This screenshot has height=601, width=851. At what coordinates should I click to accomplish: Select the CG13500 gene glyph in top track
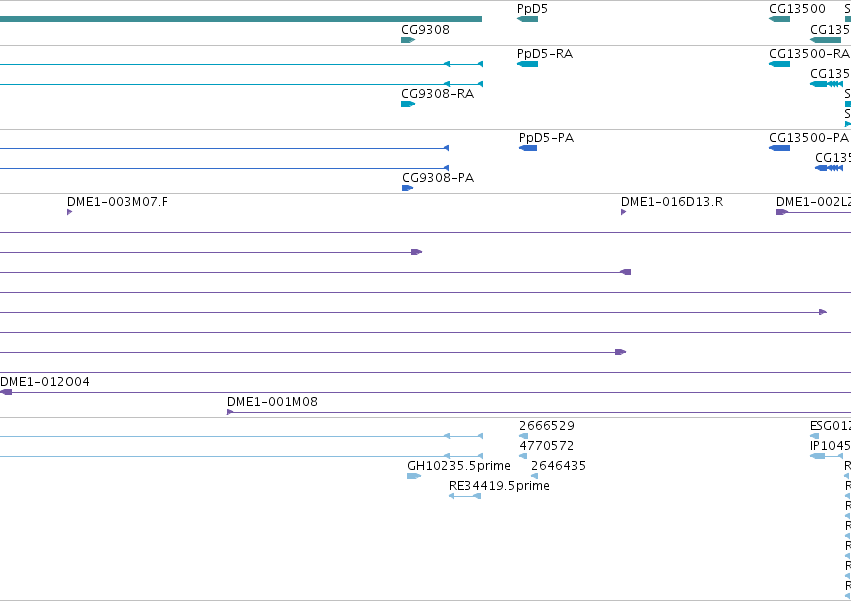[779, 19]
